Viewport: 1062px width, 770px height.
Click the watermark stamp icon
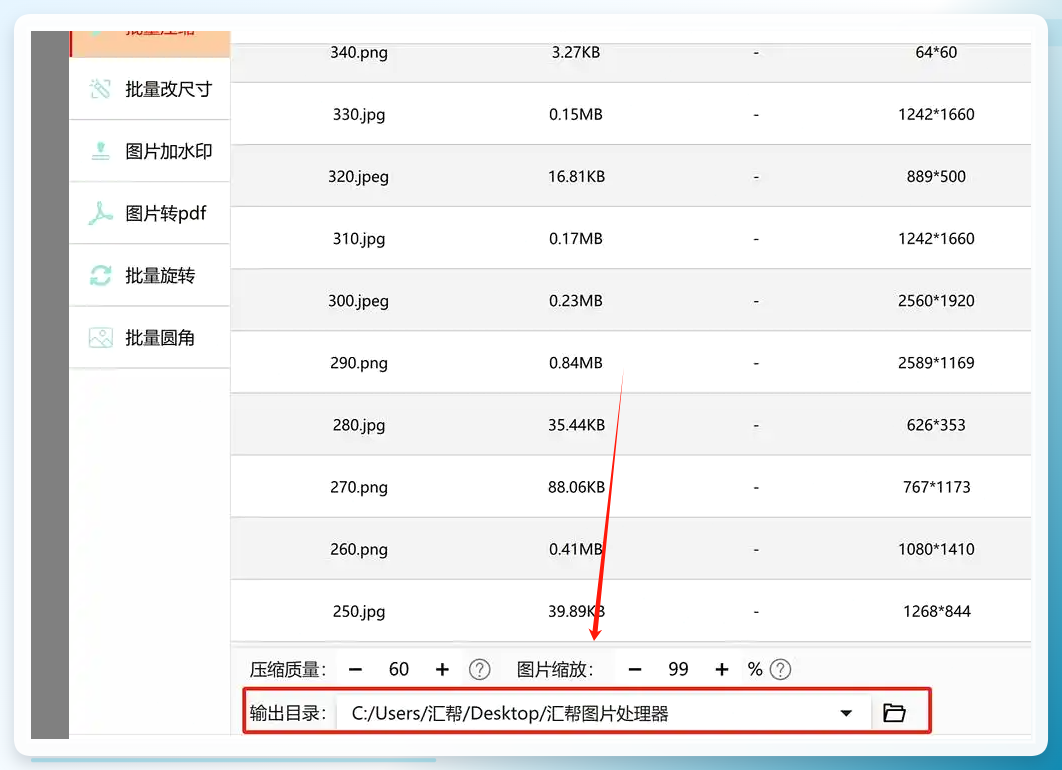pyautogui.click(x=100, y=151)
